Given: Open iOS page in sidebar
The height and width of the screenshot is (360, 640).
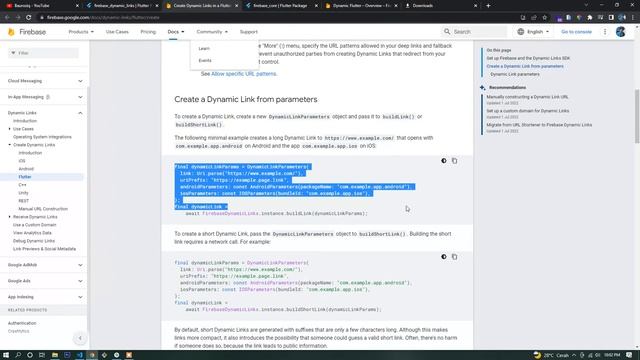Looking at the screenshot, I should point(22,161).
